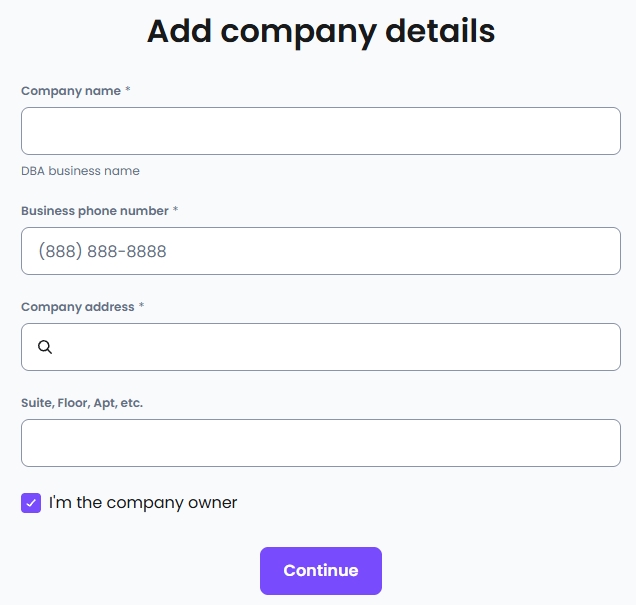Click the magnifier icon in Company address
This screenshot has width=636, height=605.
pos(45,347)
